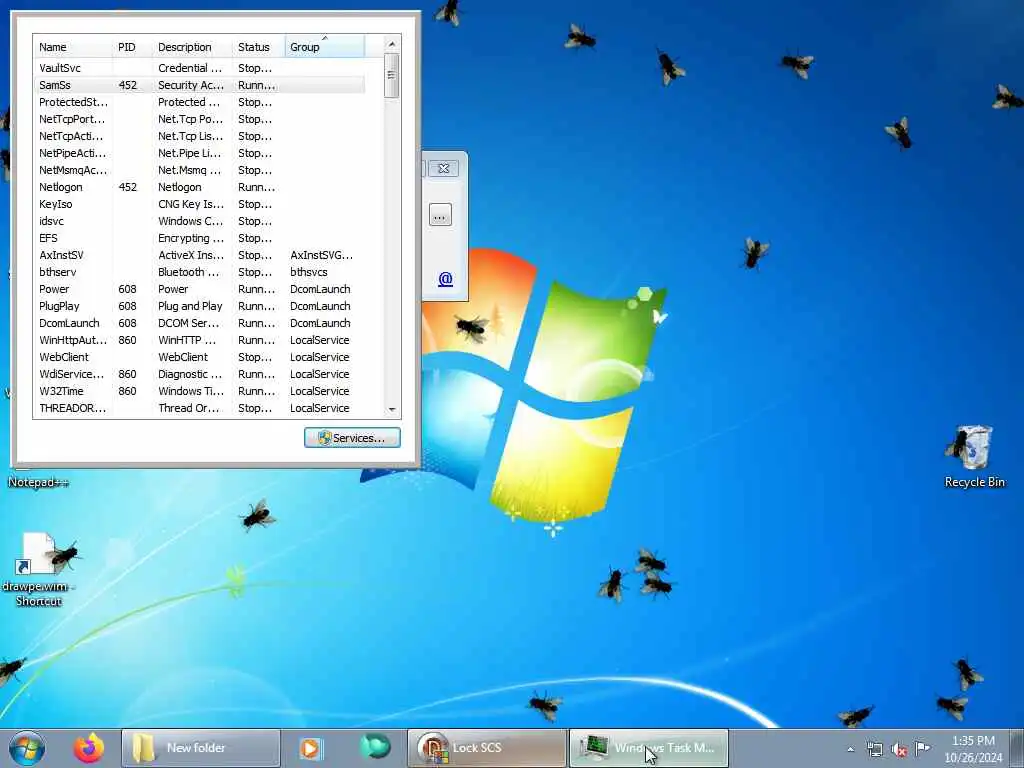Select the WinHttpAut... service row
The image size is (1024, 768).
point(199,340)
